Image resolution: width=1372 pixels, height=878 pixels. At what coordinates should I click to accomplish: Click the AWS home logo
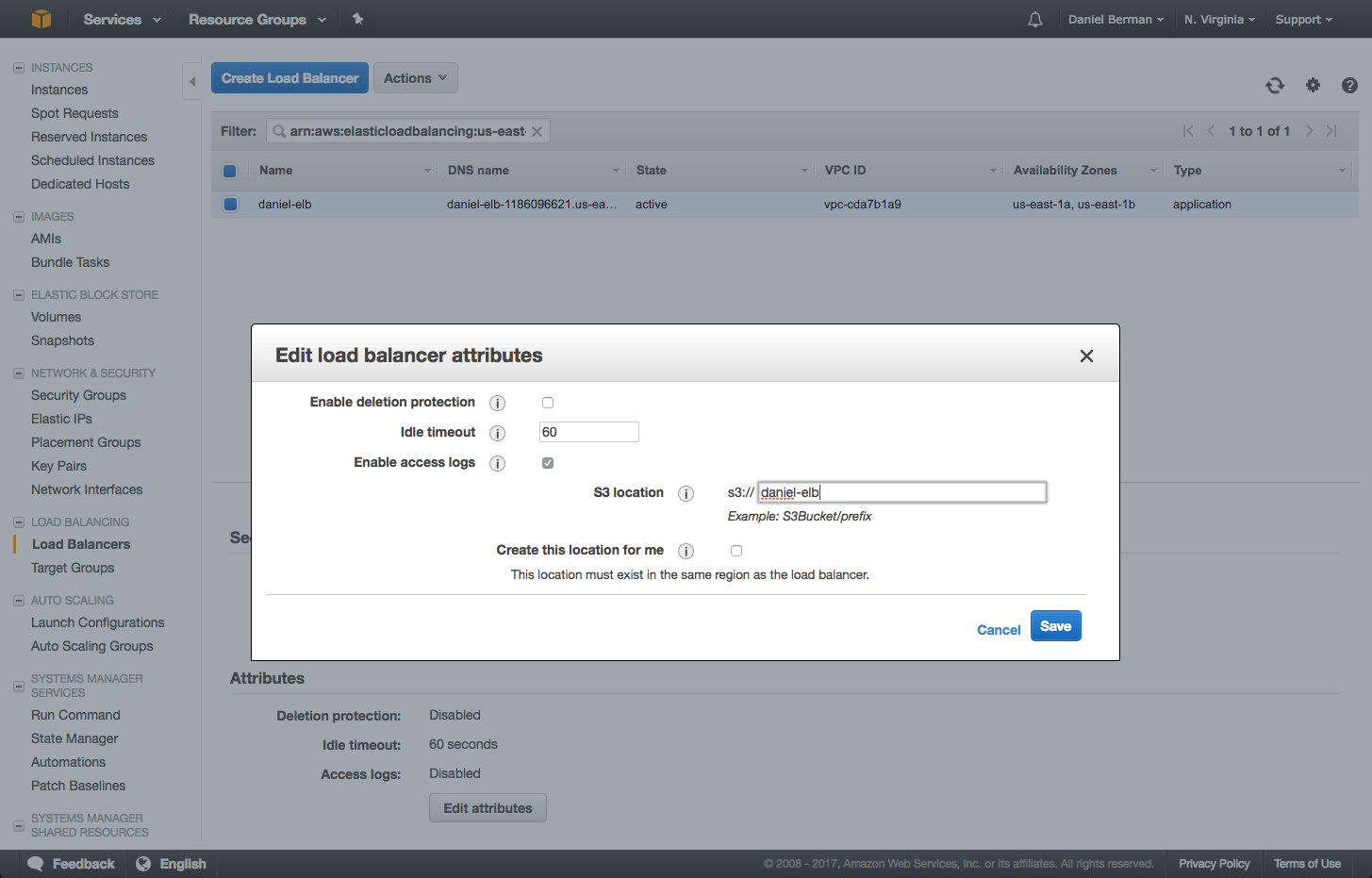click(40, 19)
